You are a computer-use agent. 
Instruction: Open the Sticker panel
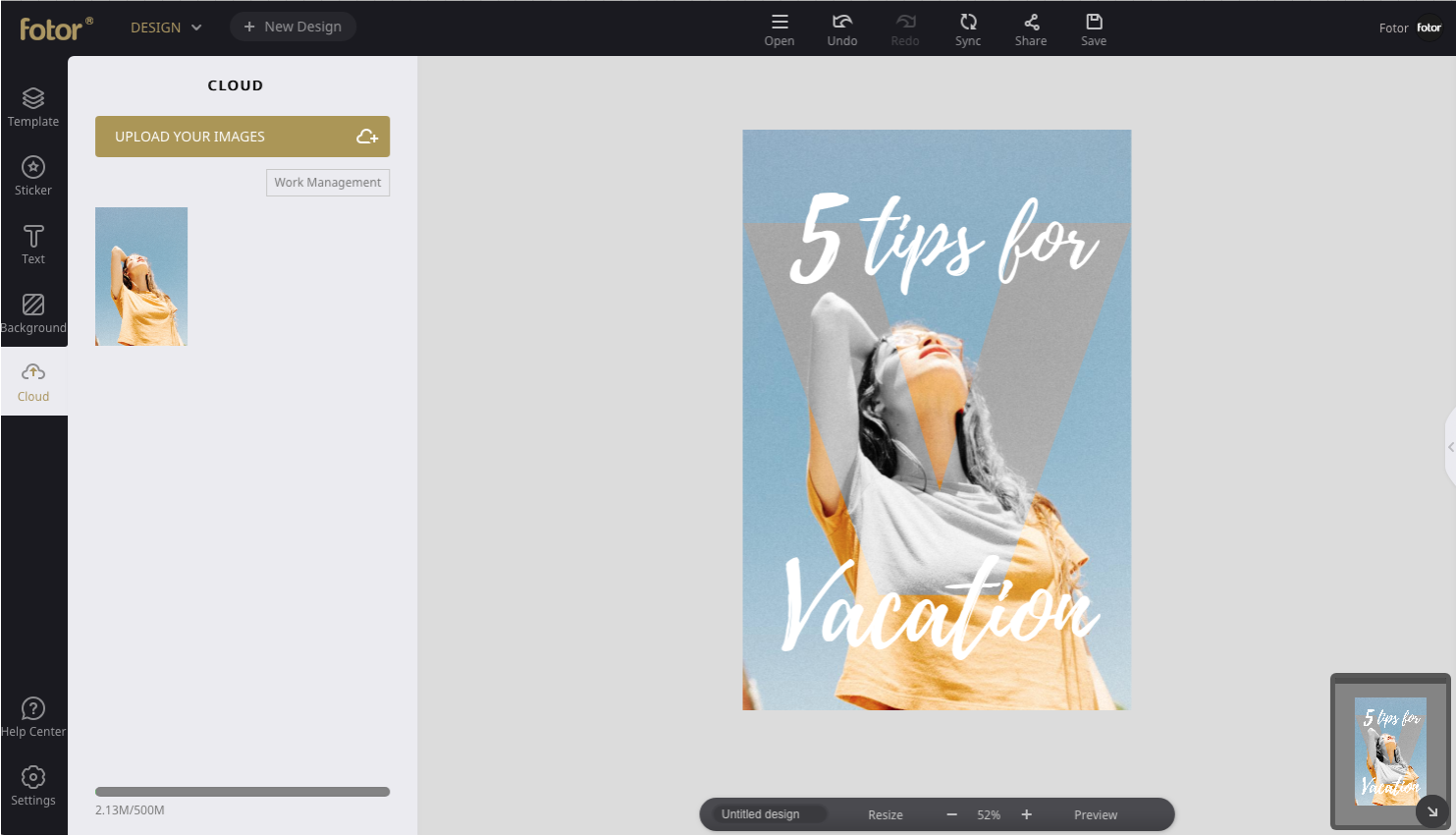click(x=33, y=175)
